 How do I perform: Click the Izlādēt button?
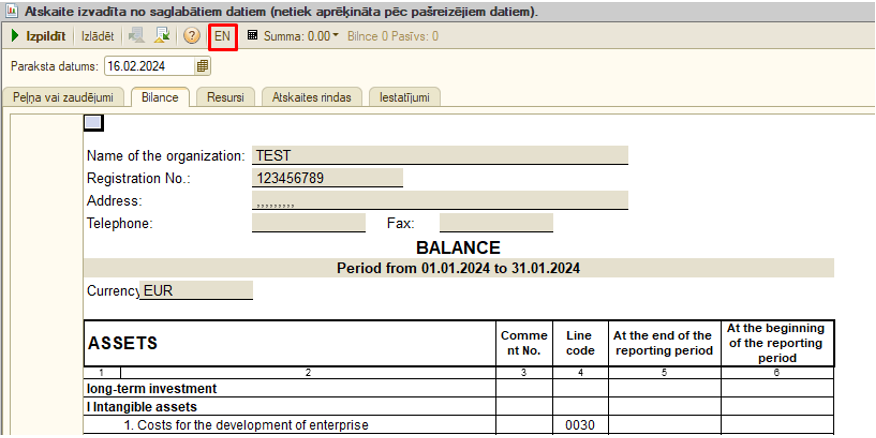(x=97, y=36)
